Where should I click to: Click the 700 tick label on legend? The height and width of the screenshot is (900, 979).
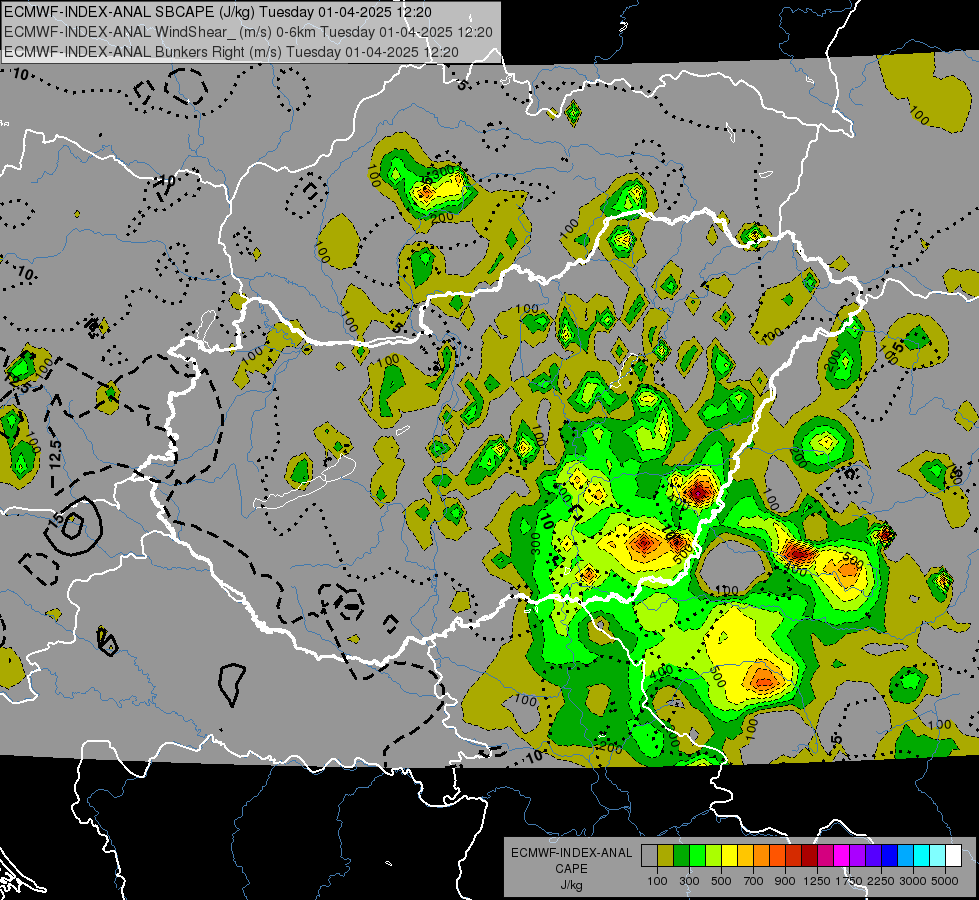point(754,881)
